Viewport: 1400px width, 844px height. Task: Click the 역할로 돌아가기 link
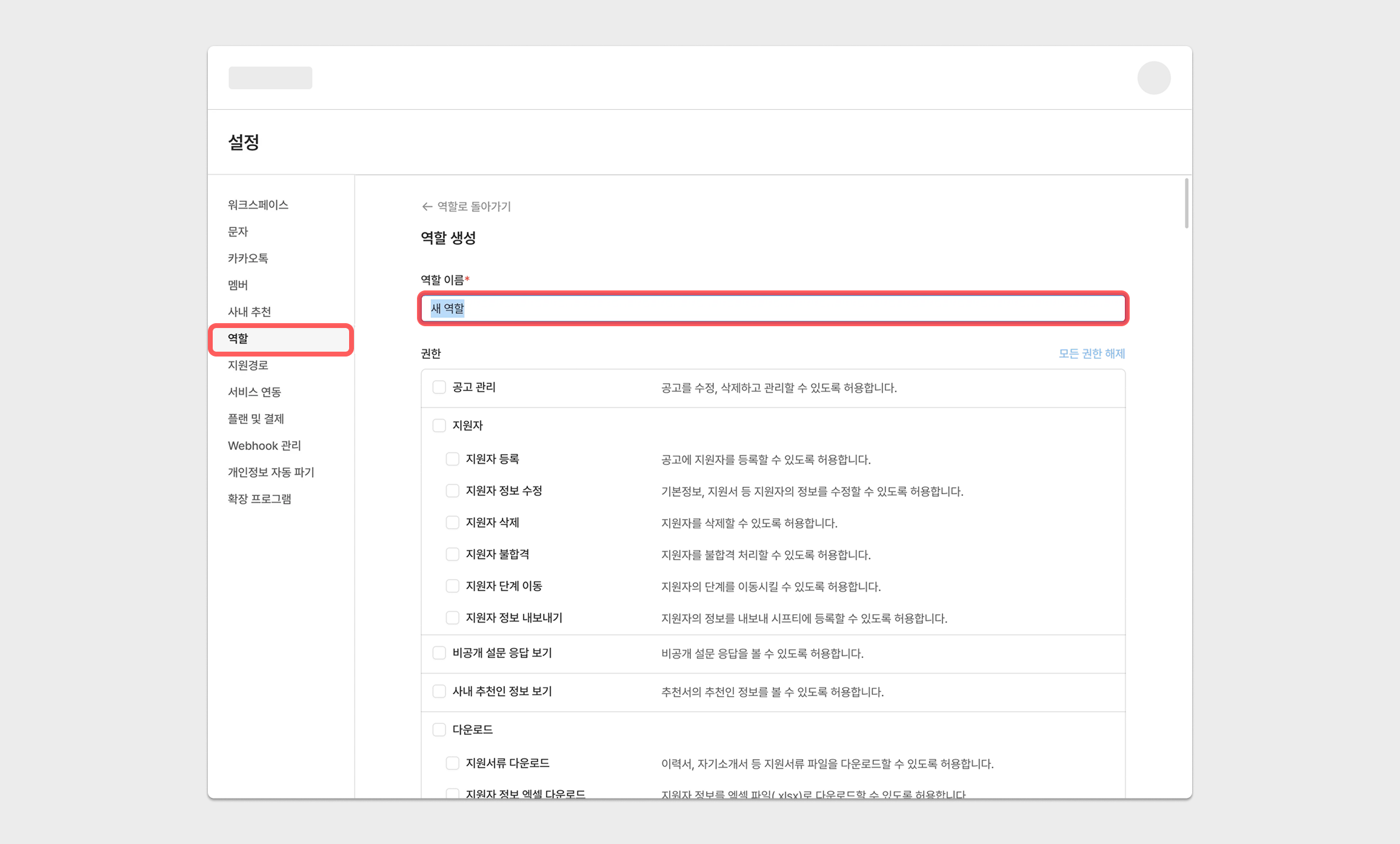tap(474, 207)
